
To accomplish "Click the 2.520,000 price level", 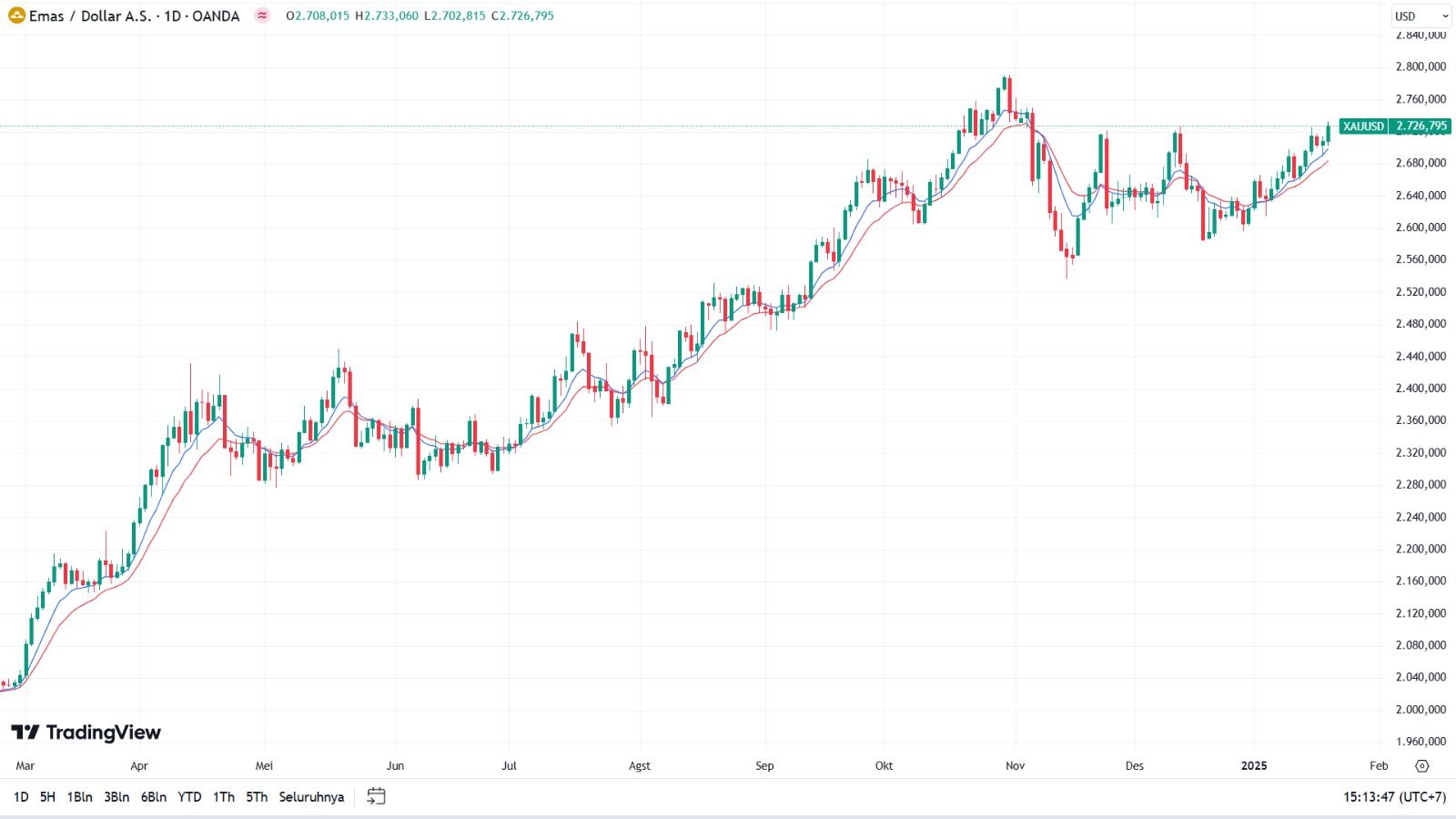I will point(1421,292).
